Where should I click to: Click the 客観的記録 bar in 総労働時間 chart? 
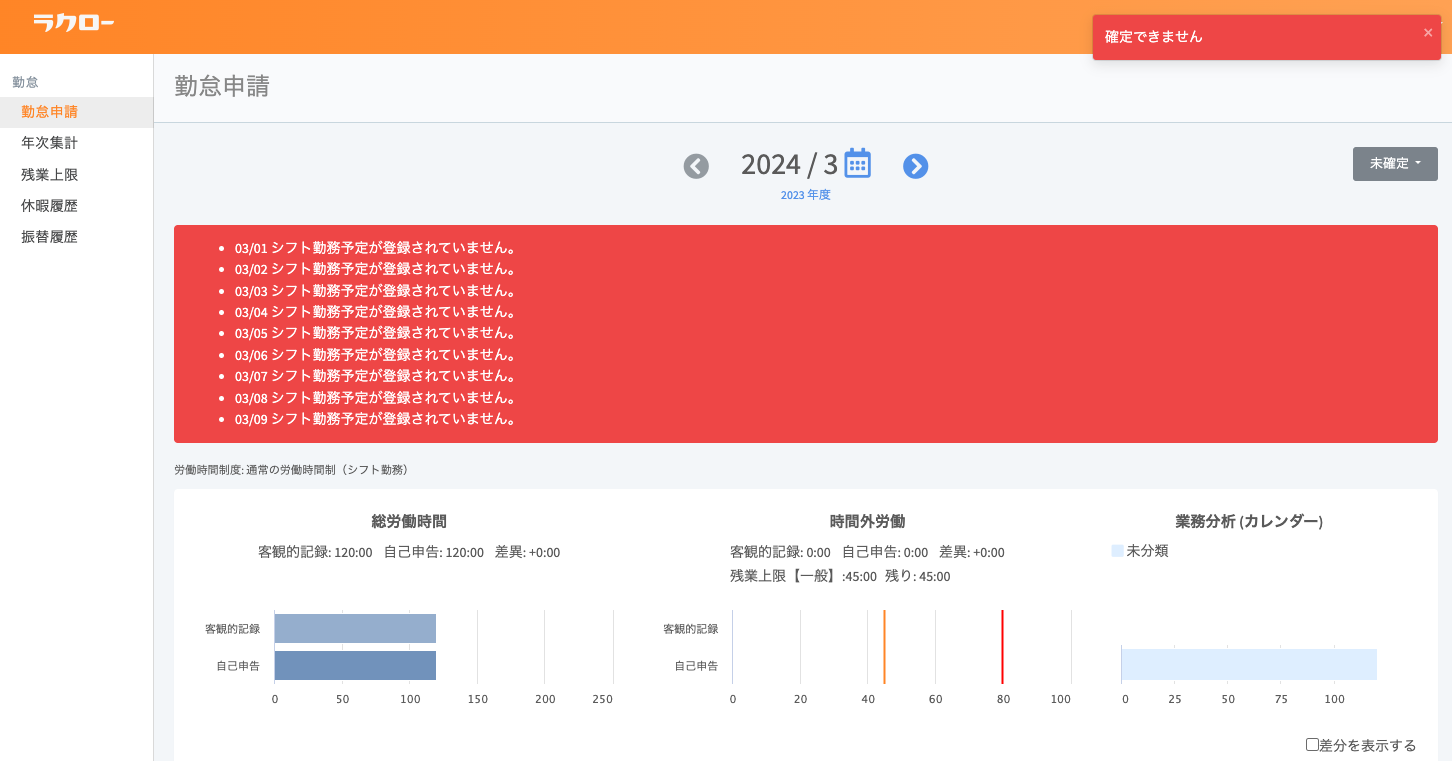(355, 628)
